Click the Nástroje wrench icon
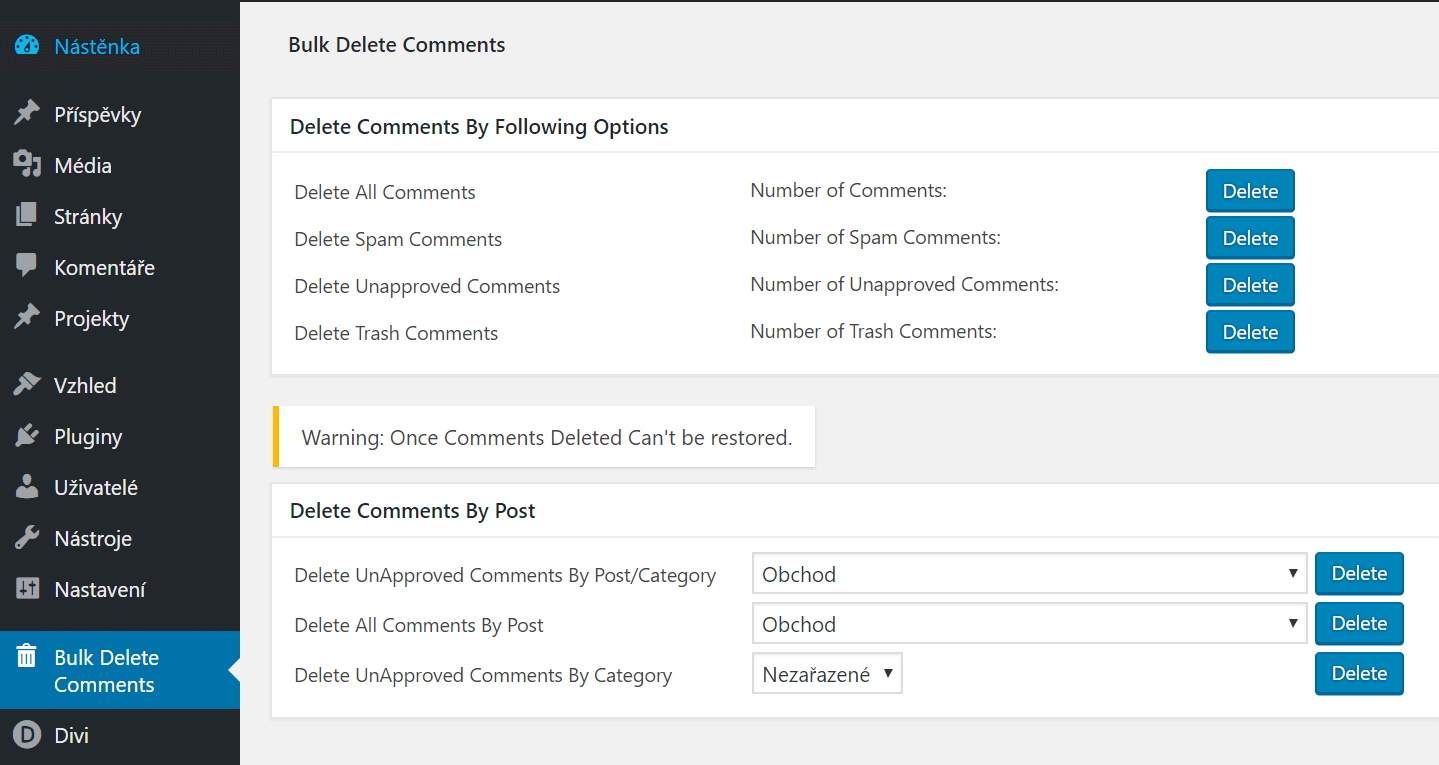 27,538
